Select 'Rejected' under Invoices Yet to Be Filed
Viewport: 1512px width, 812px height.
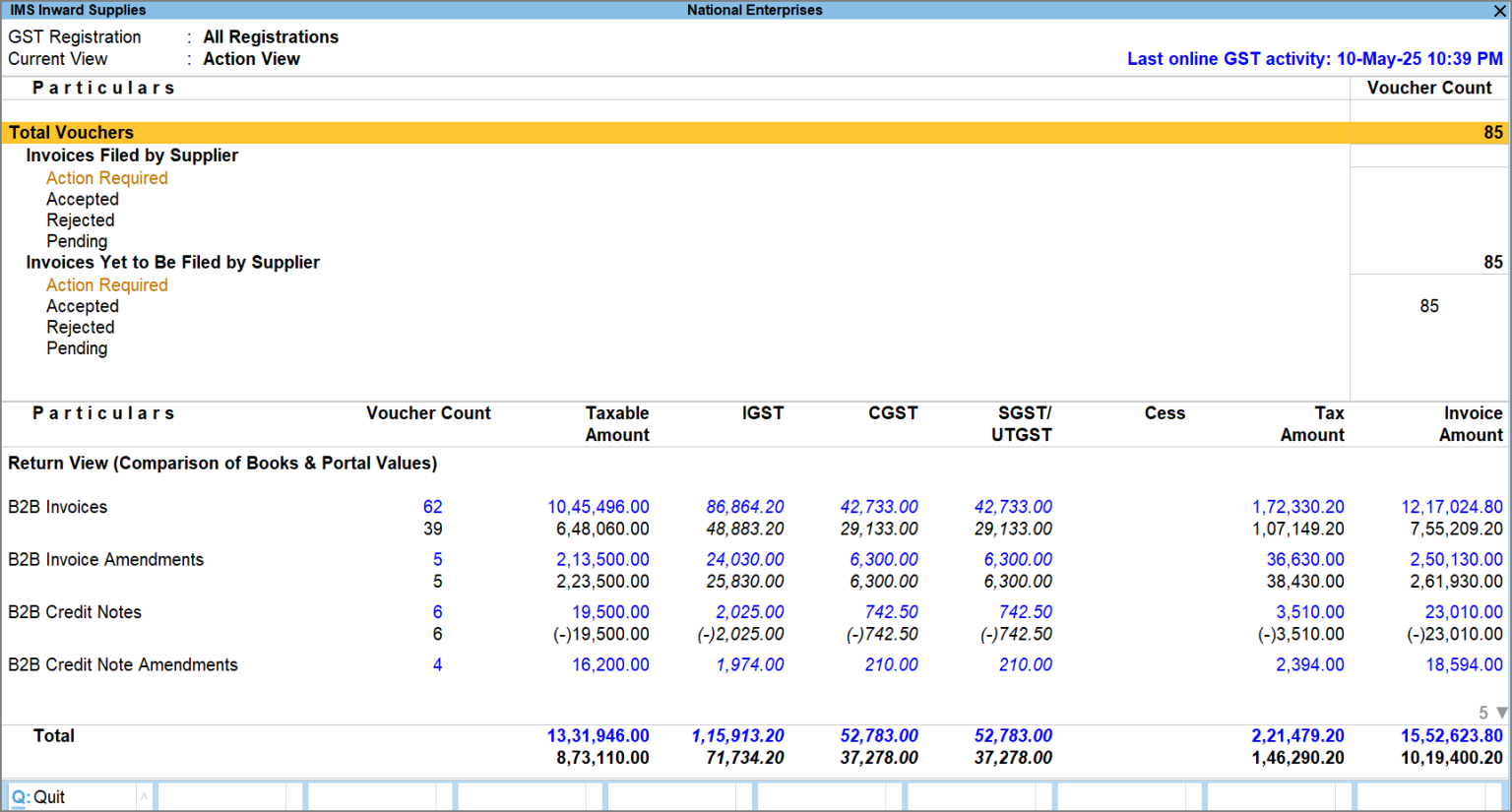(81, 327)
